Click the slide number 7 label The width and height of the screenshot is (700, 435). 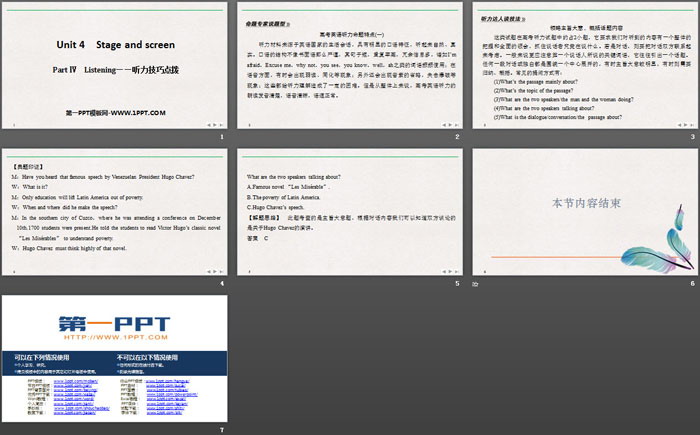222,429
